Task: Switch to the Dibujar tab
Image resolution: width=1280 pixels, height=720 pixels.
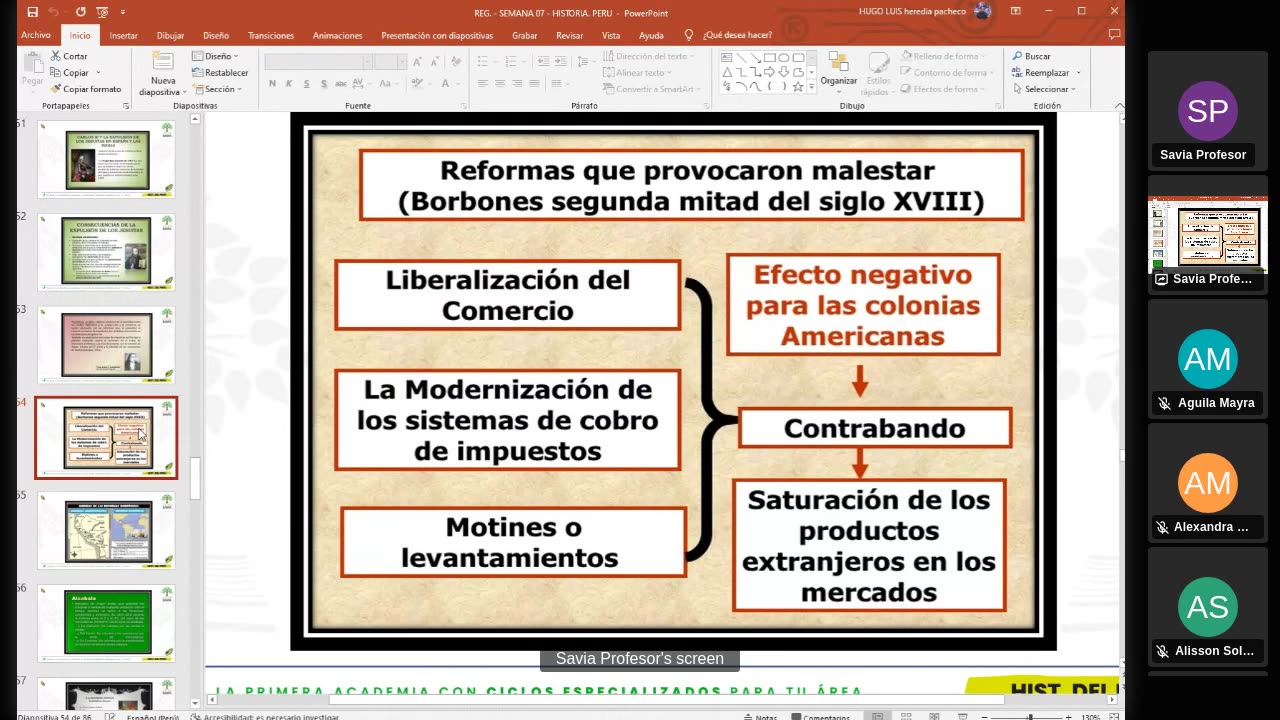Action: click(x=170, y=35)
